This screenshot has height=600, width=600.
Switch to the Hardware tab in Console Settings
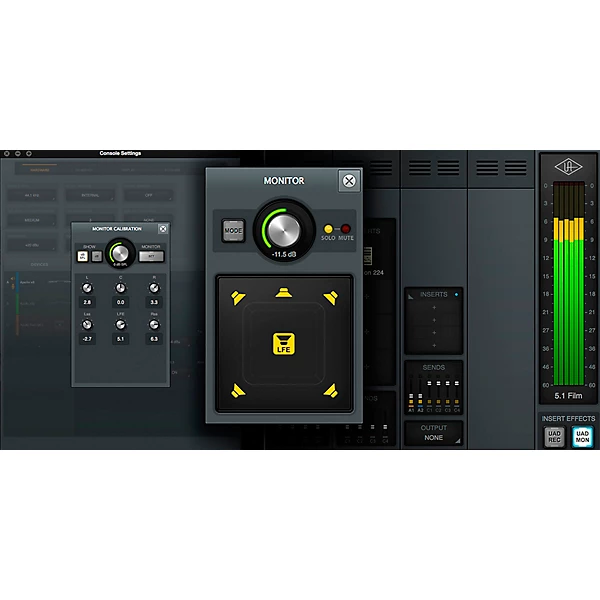[x=39, y=170]
